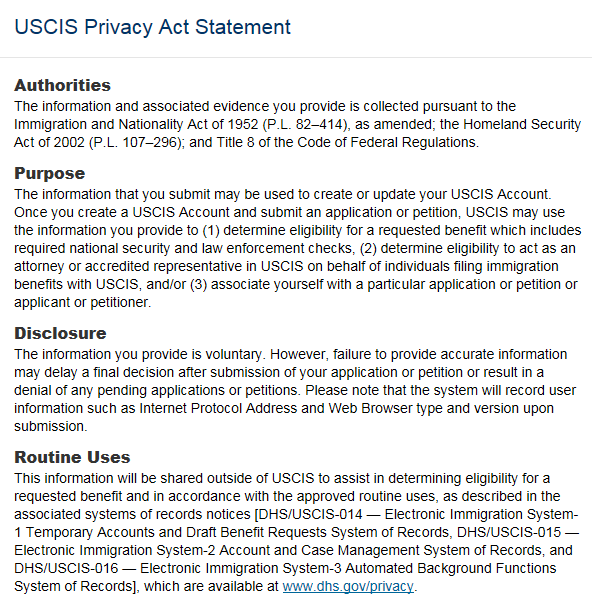Click the Routine Uses section heading
This screenshot has width=592, height=607.
(72, 457)
